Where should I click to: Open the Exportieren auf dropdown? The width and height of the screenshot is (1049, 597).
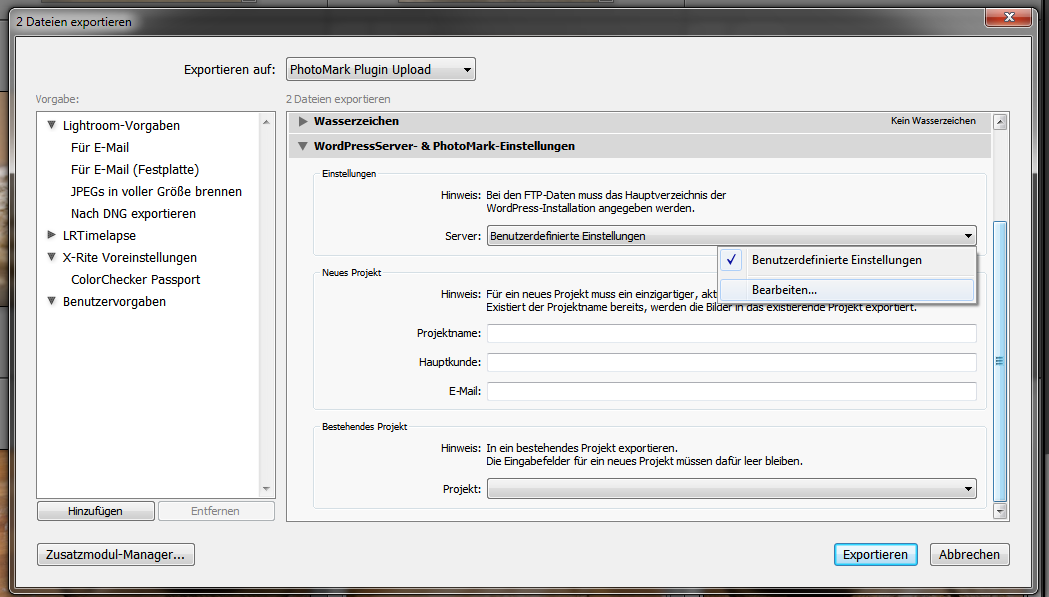coord(380,70)
